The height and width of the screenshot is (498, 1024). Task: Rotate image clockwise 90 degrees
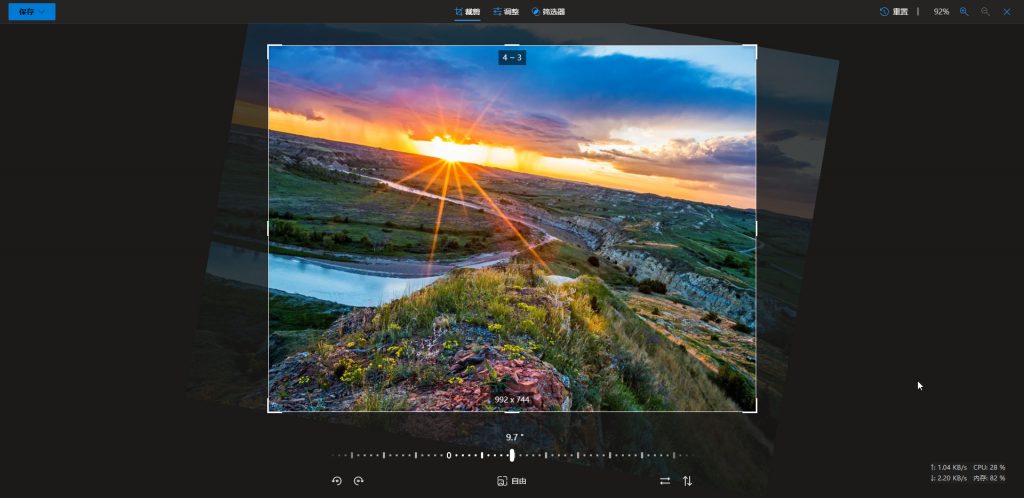(x=359, y=481)
